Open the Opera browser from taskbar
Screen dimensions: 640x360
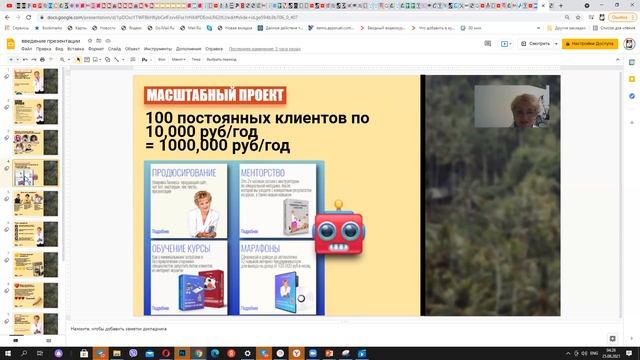166,353
